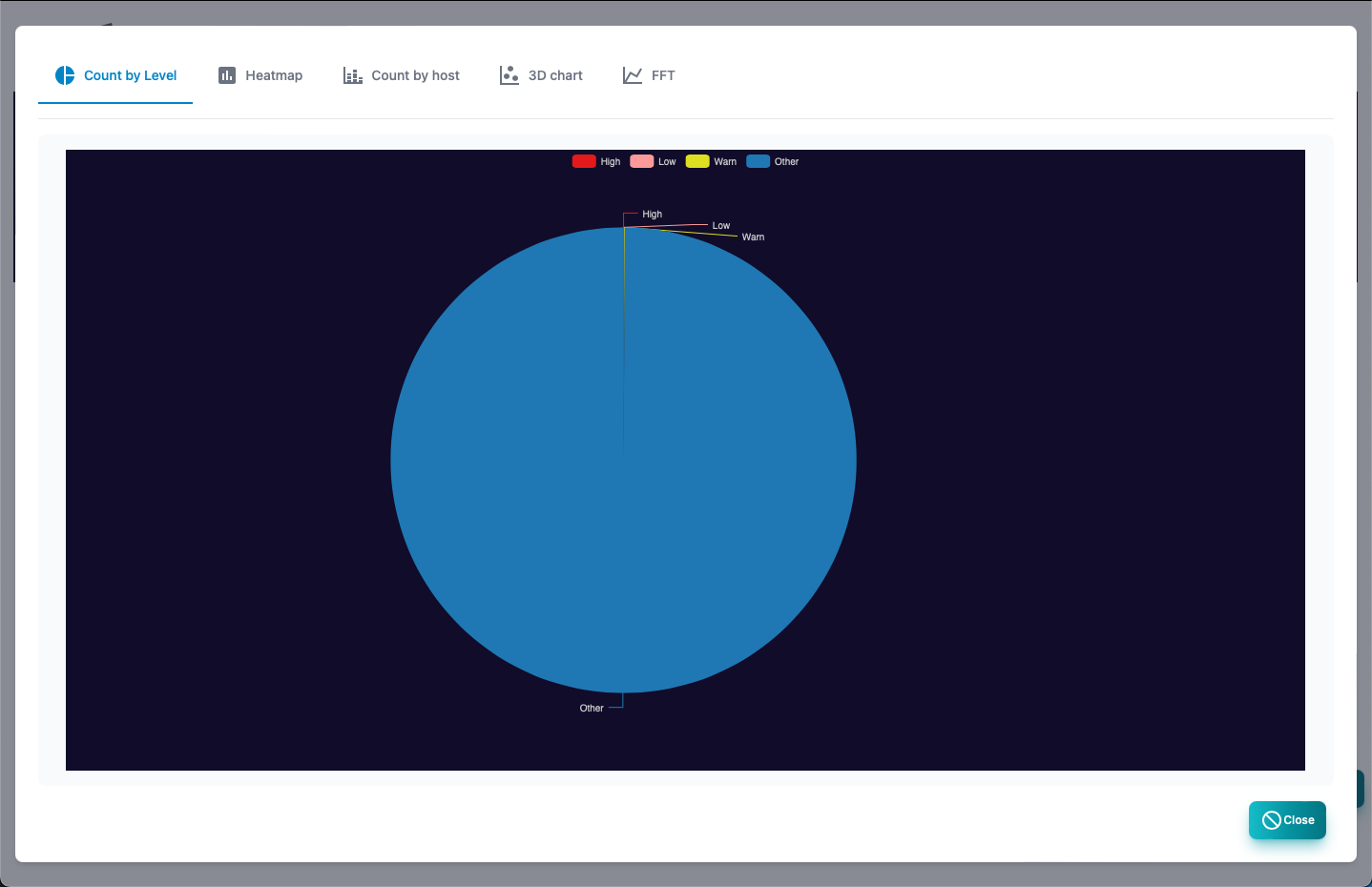Switch to the FFT tab
The height and width of the screenshot is (887, 1372).
pyautogui.click(x=649, y=75)
